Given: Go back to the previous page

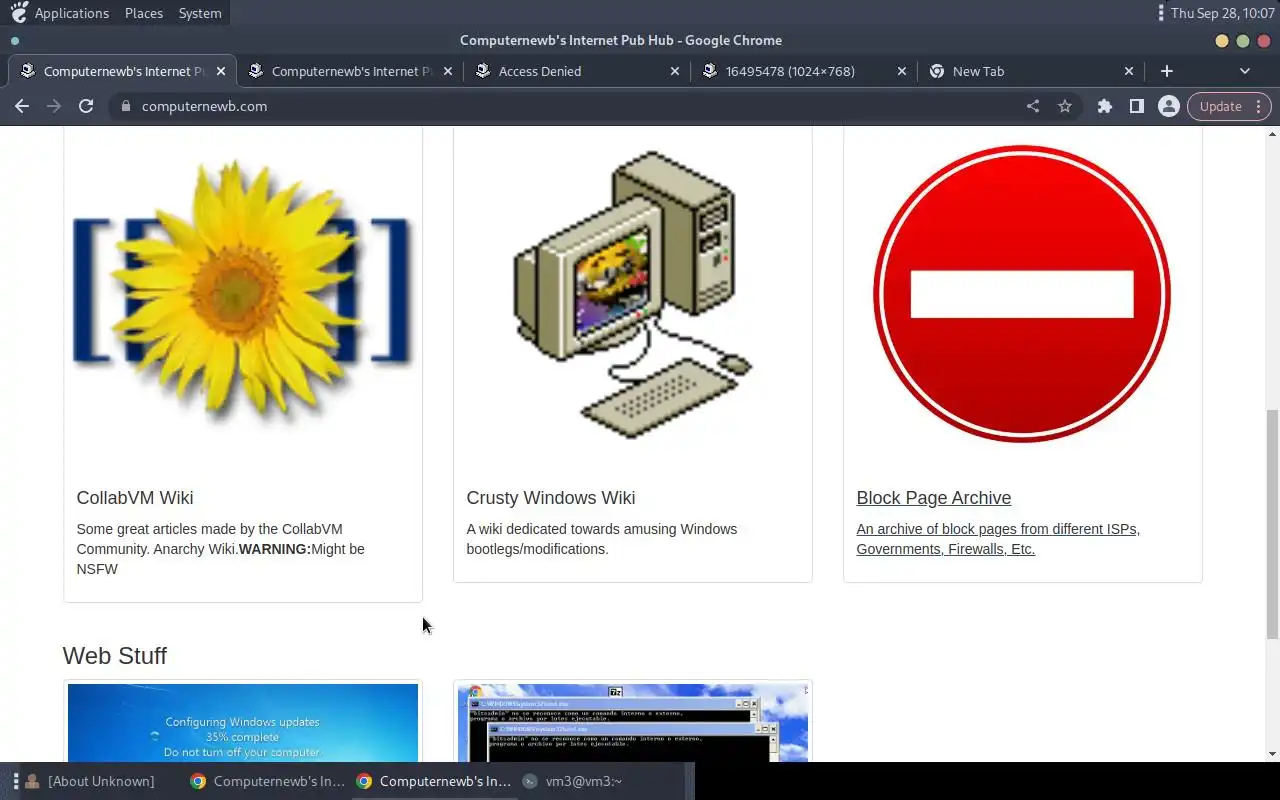Looking at the screenshot, I should point(22,106).
